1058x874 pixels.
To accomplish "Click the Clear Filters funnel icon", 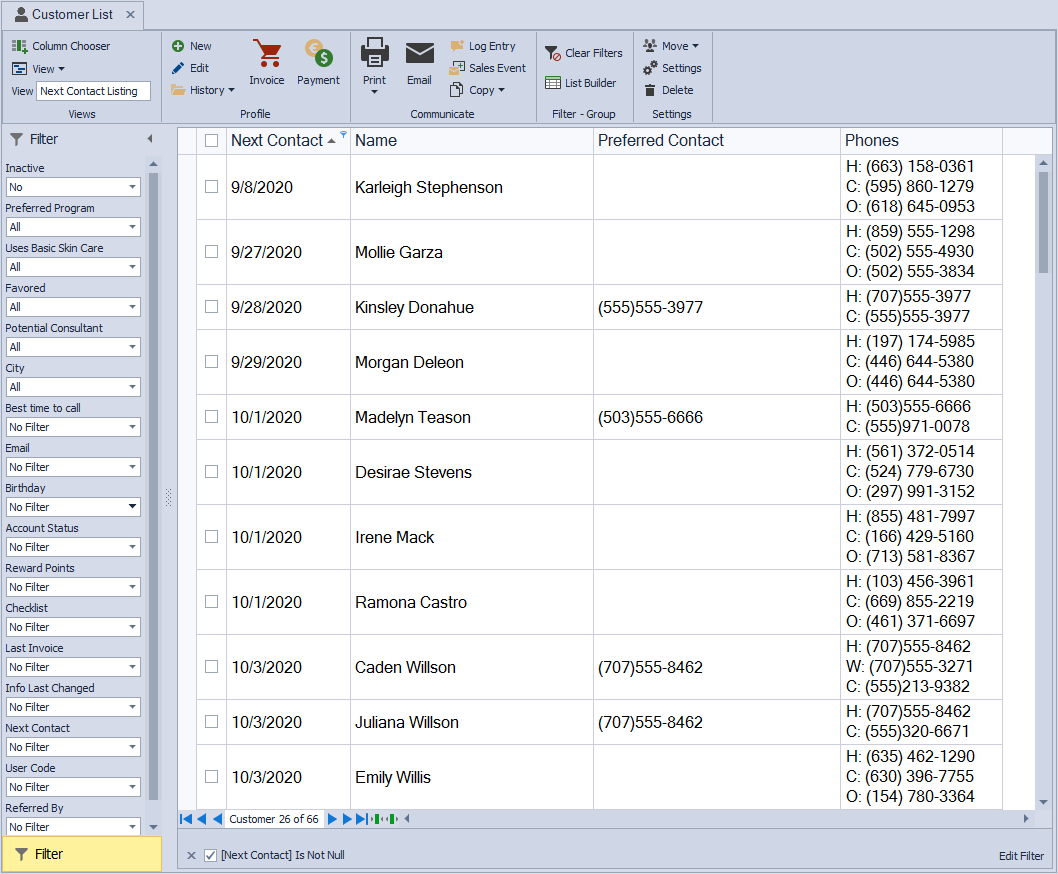I will pos(553,53).
